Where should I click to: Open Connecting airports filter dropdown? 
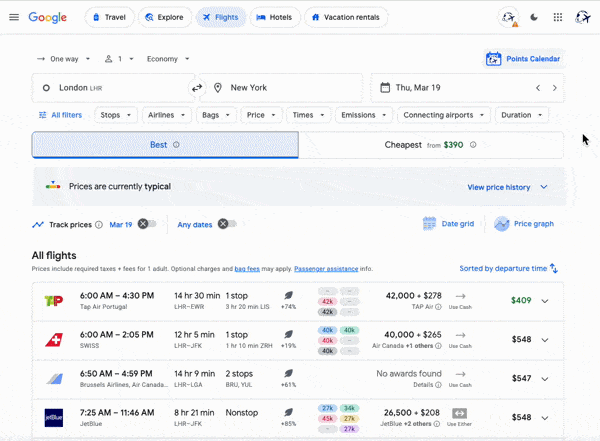coord(444,115)
